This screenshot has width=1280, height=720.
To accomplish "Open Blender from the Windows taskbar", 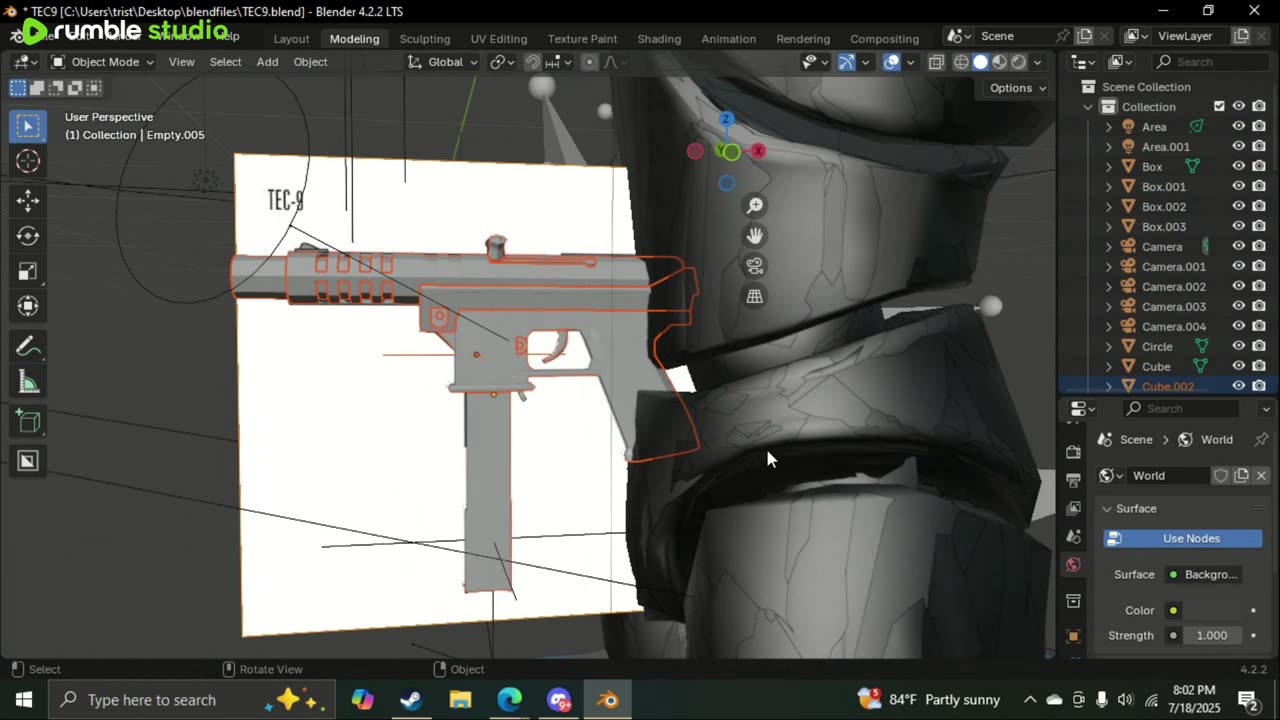I will pos(608,699).
